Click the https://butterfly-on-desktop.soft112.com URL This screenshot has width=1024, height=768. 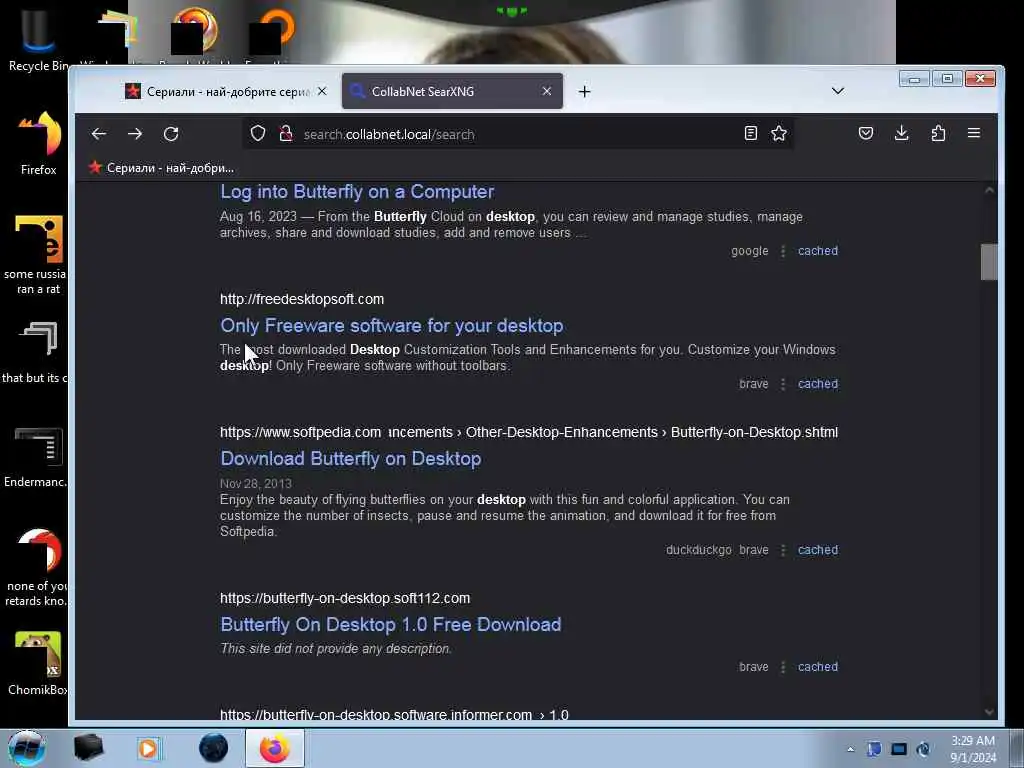point(345,598)
